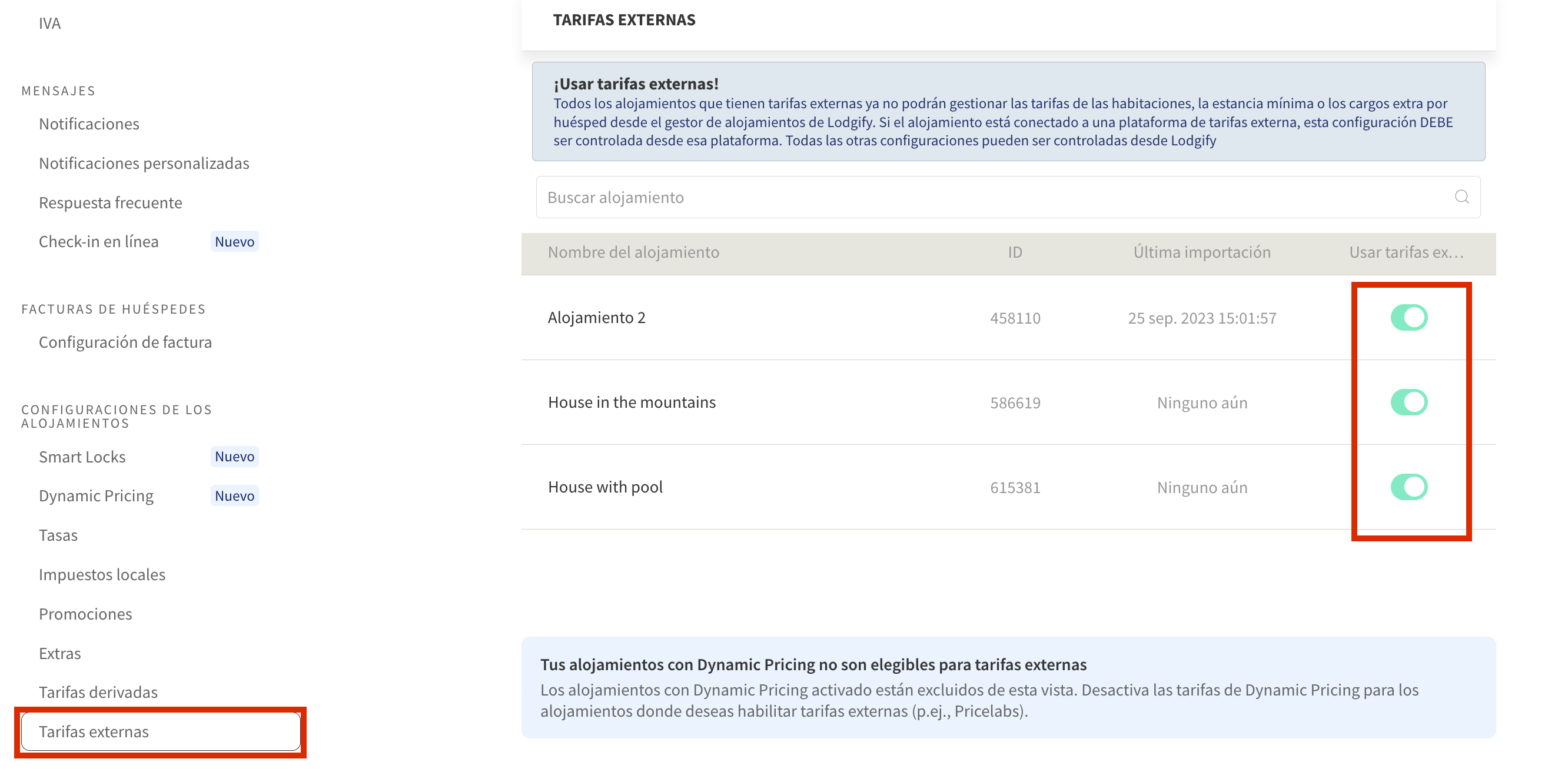Switch off external rates for House with pool
The height and width of the screenshot is (772, 1568).
click(1408, 487)
